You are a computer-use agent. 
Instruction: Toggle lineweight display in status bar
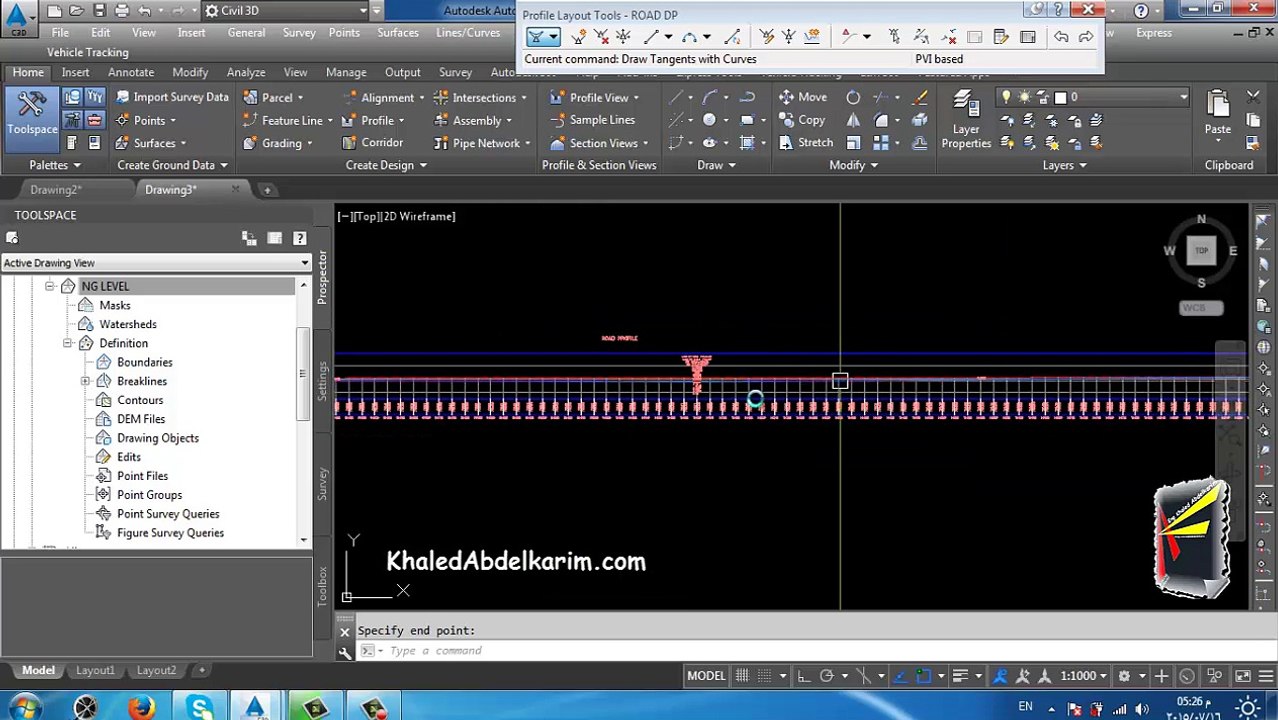pos(960,676)
